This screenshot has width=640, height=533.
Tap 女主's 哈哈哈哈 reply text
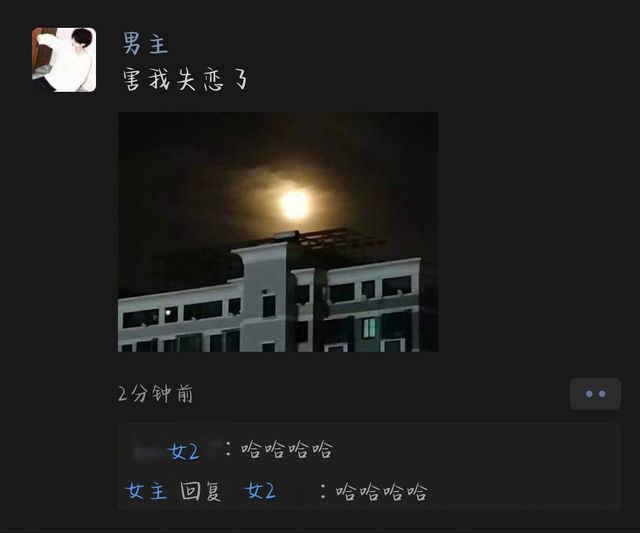point(381,492)
